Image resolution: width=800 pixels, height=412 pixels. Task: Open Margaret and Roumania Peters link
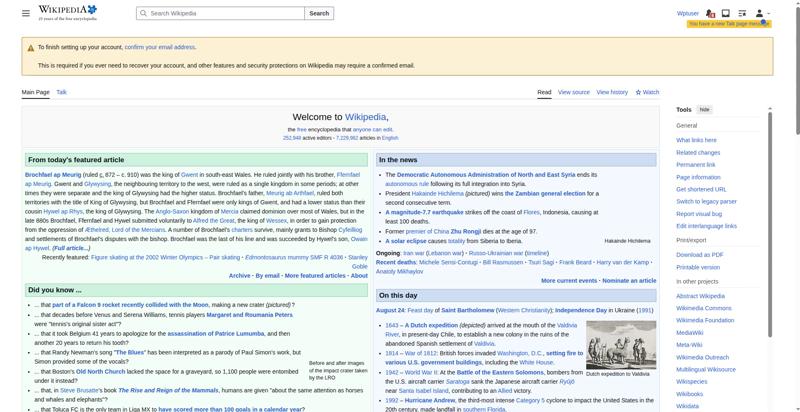coord(249,315)
